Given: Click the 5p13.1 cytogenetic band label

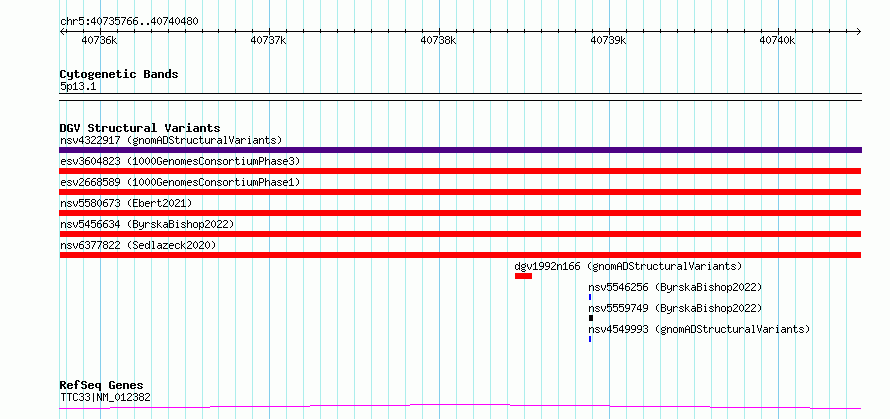Looking at the screenshot, I should [x=78, y=87].
